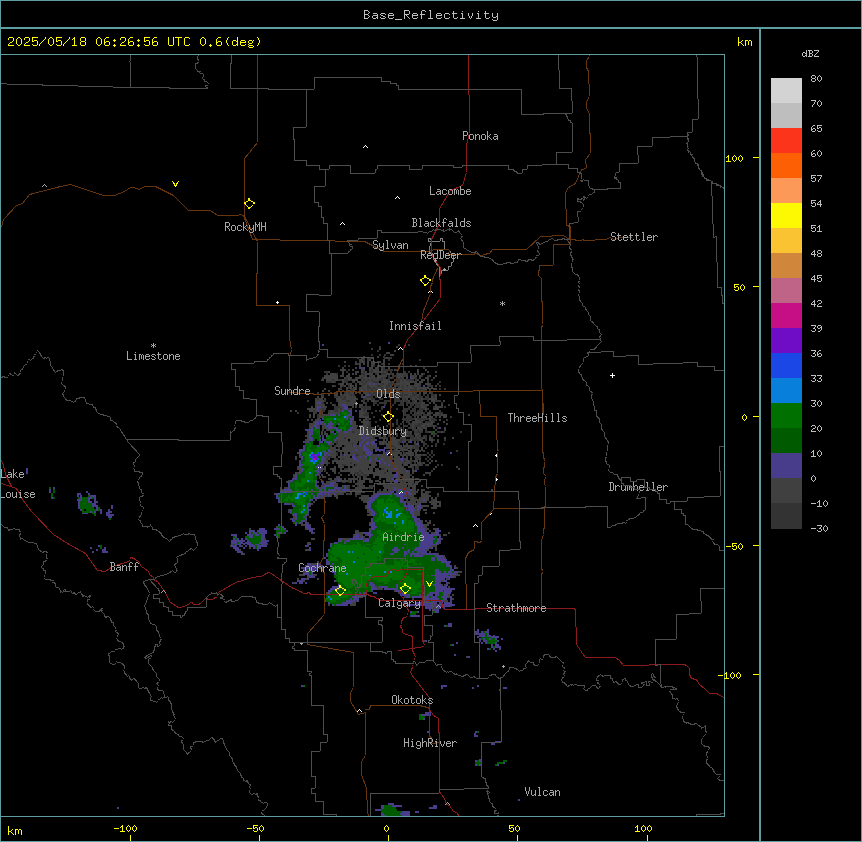Click the Cochrane town label
This screenshot has height=842, width=862.
pyautogui.click(x=322, y=568)
